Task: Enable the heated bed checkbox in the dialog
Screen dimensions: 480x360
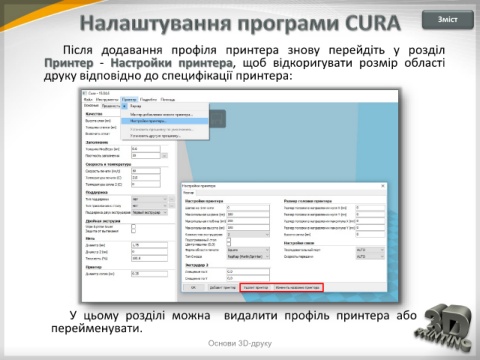Action: tap(229, 240)
